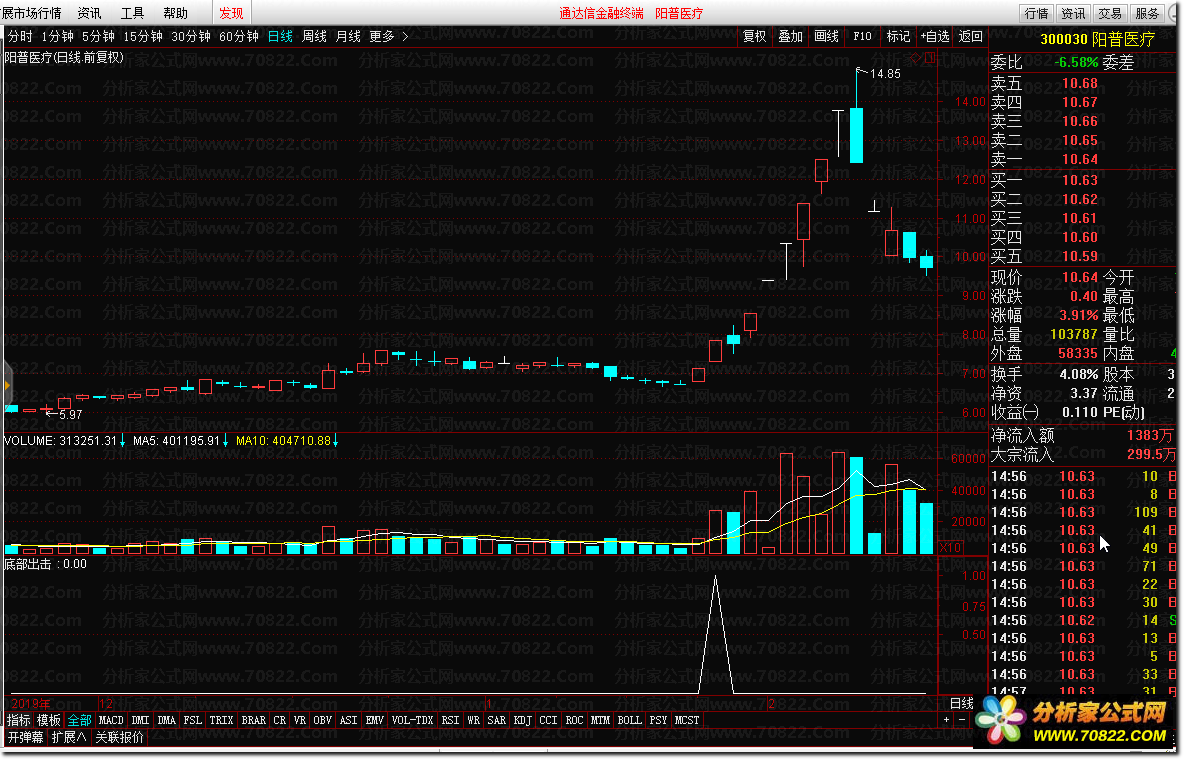Viewport: 1185px width, 760px height.
Task: Switch to 分时 intraday view
Action: click(x=20, y=36)
